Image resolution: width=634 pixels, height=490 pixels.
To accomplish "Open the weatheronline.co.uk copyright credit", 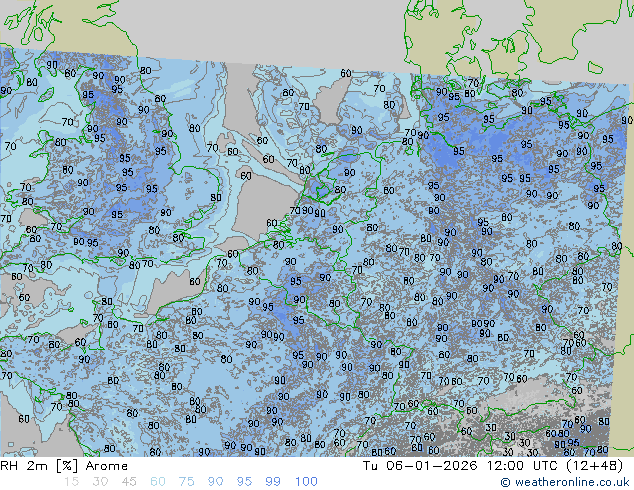I will click(565, 482).
